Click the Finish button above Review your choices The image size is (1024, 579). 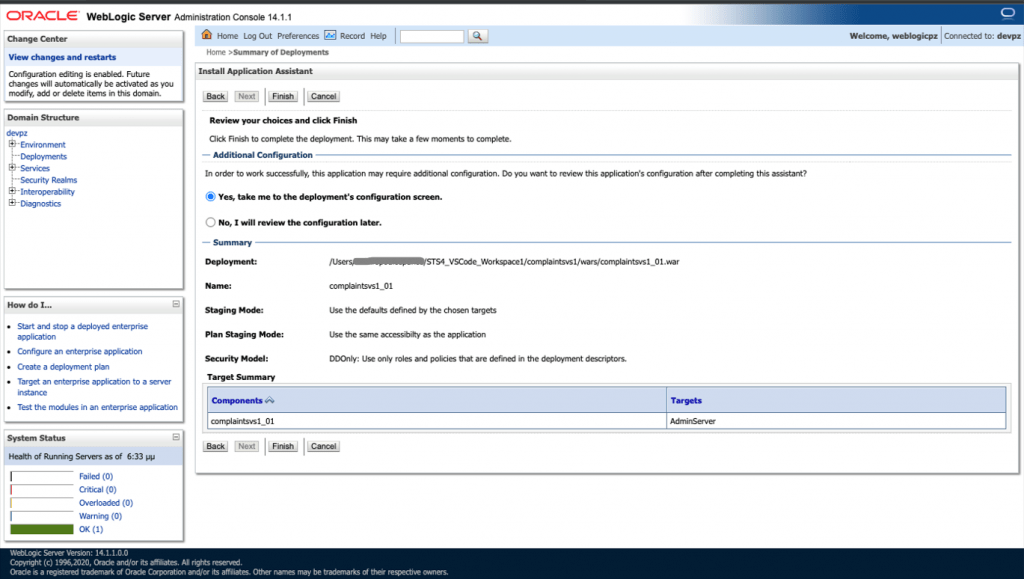[283, 97]
